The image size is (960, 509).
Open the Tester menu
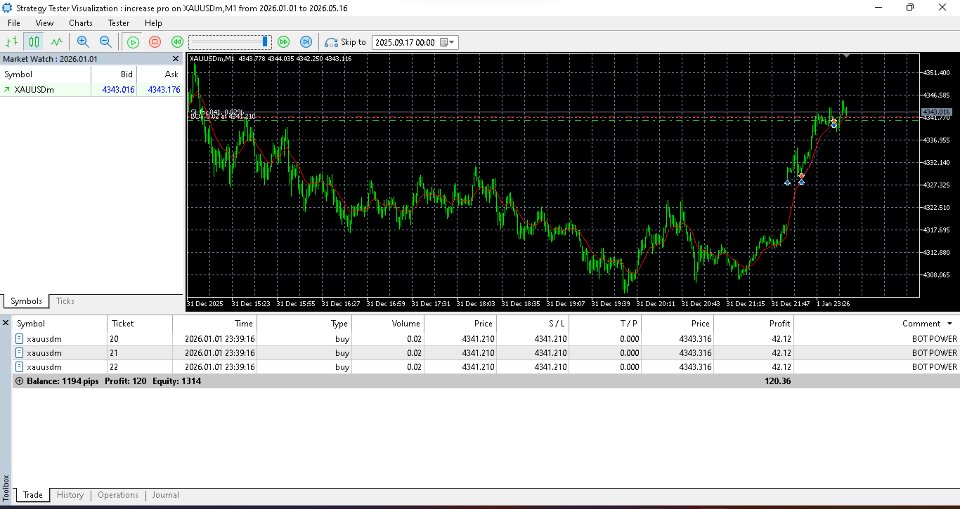pyautogui.click(x=118, y=23)
